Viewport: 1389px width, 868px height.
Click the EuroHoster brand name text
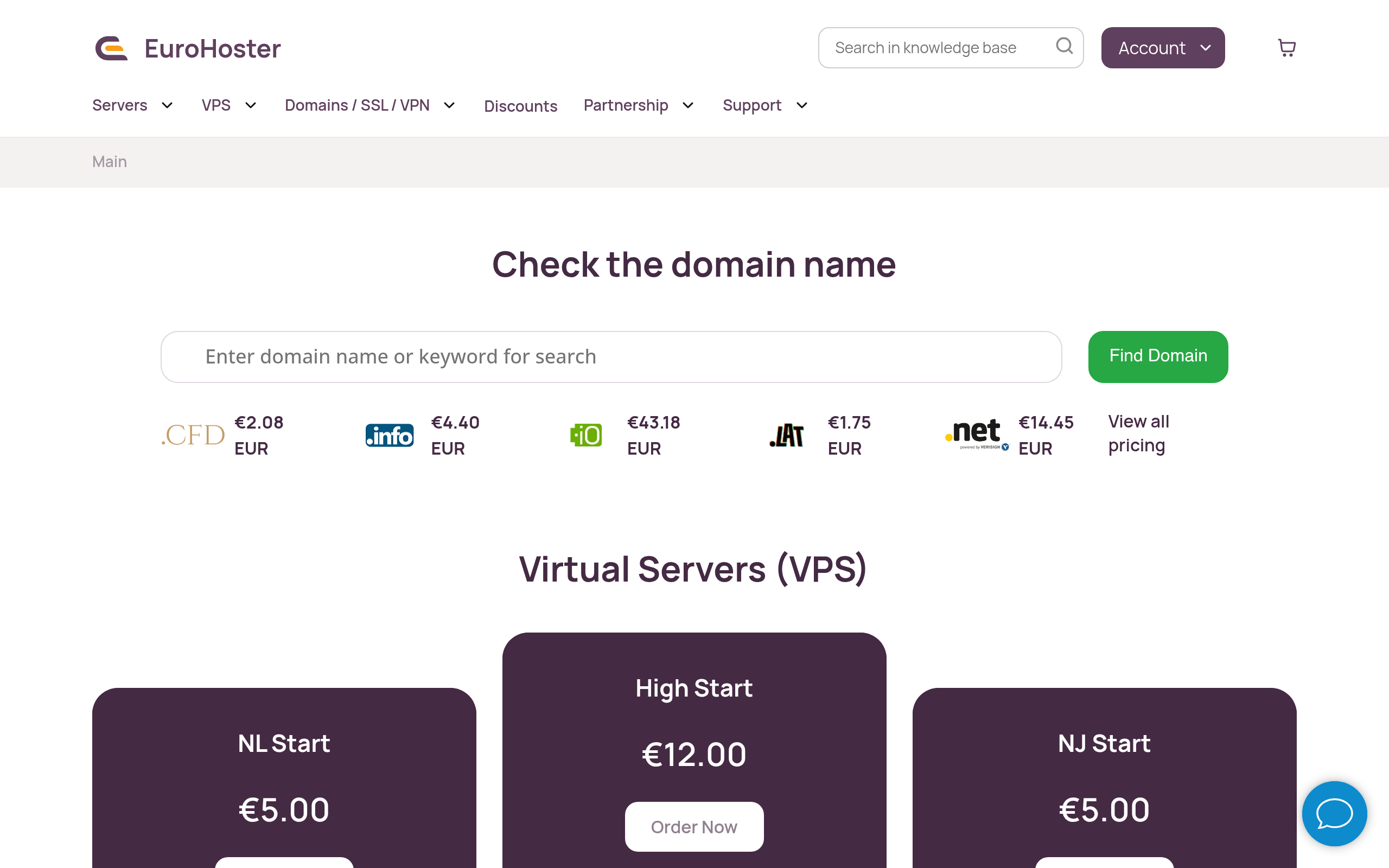(x=212, y=48)
